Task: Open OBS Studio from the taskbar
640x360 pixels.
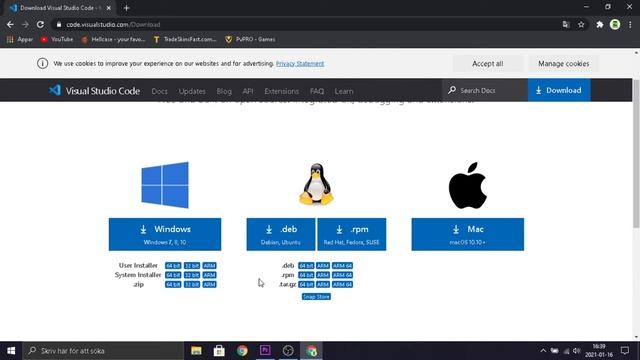Action: click(288, 351)
